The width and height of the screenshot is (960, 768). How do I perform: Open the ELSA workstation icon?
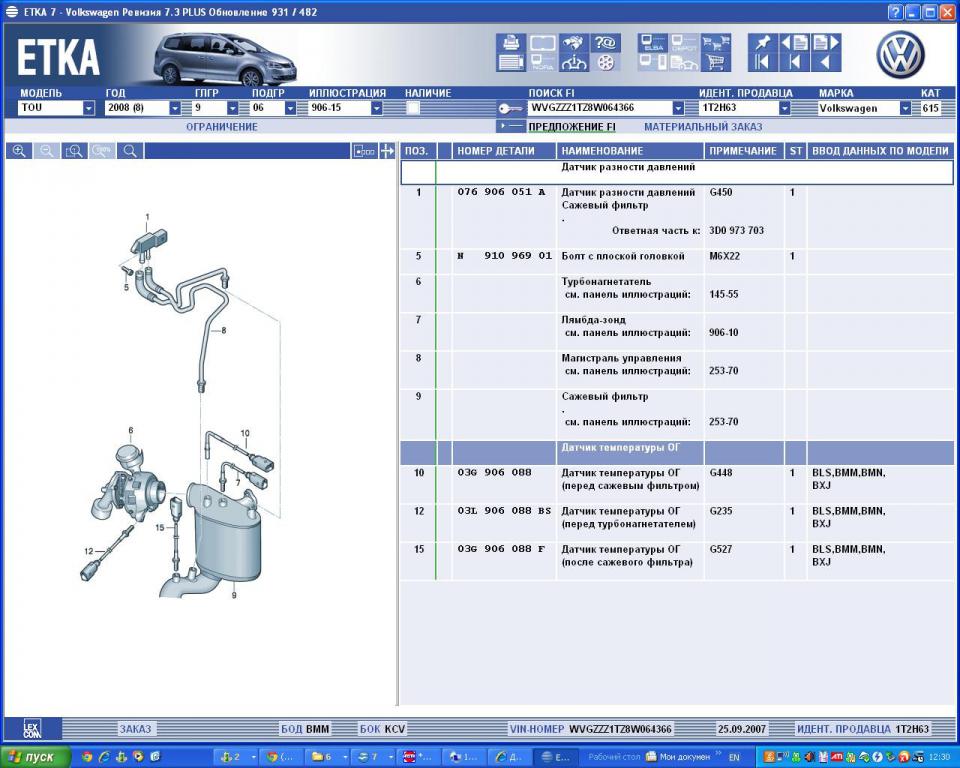click(653, 42)
